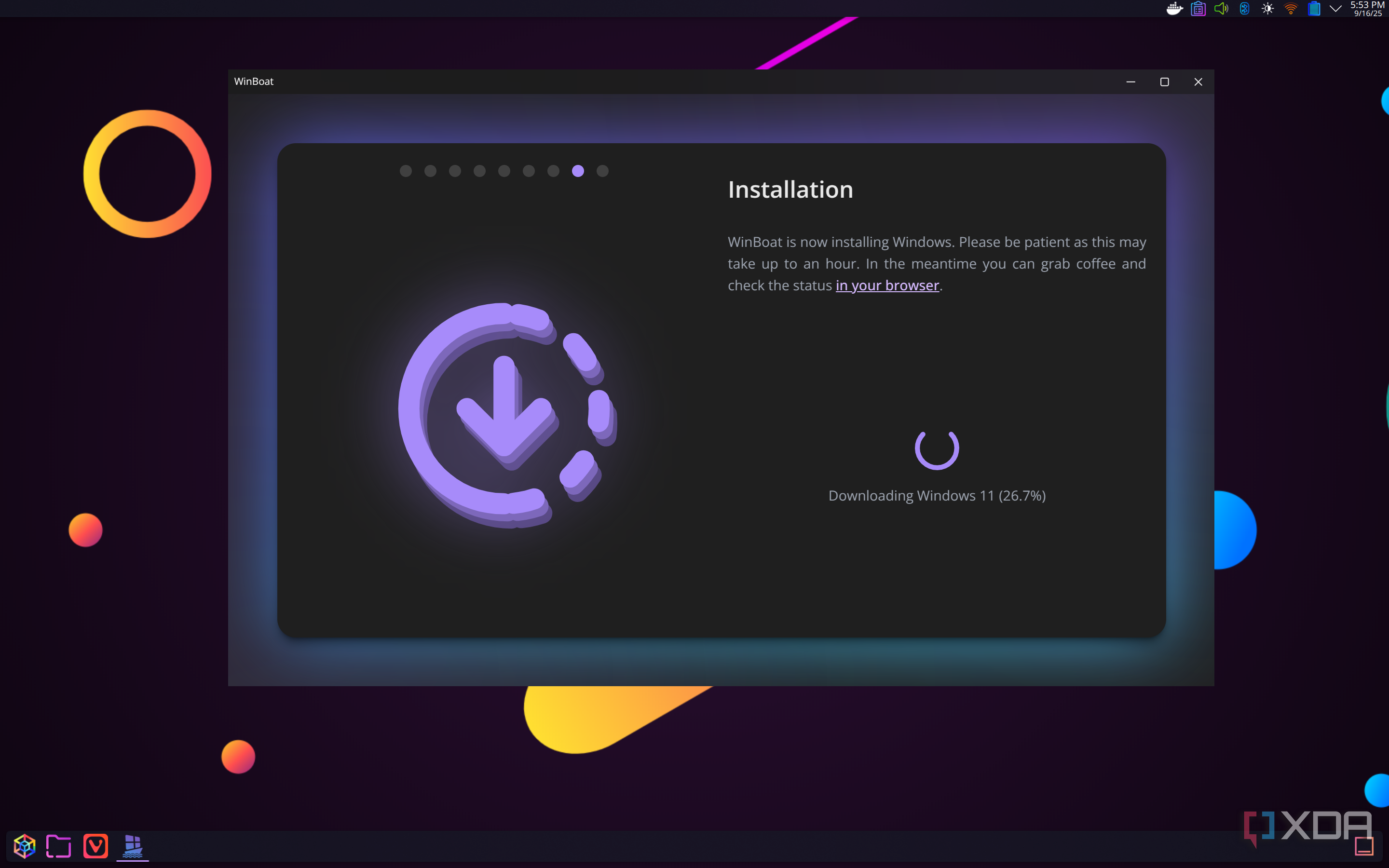Click the fifth setup step dot
The height and width of the screenshot is (868, 1389).
click(504, 171)
